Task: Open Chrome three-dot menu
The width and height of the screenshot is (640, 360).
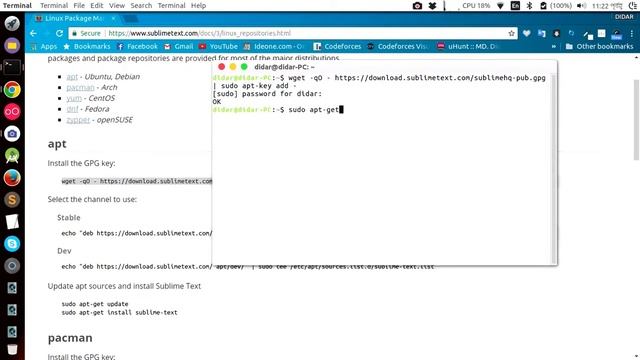Action: pos(632,33)
